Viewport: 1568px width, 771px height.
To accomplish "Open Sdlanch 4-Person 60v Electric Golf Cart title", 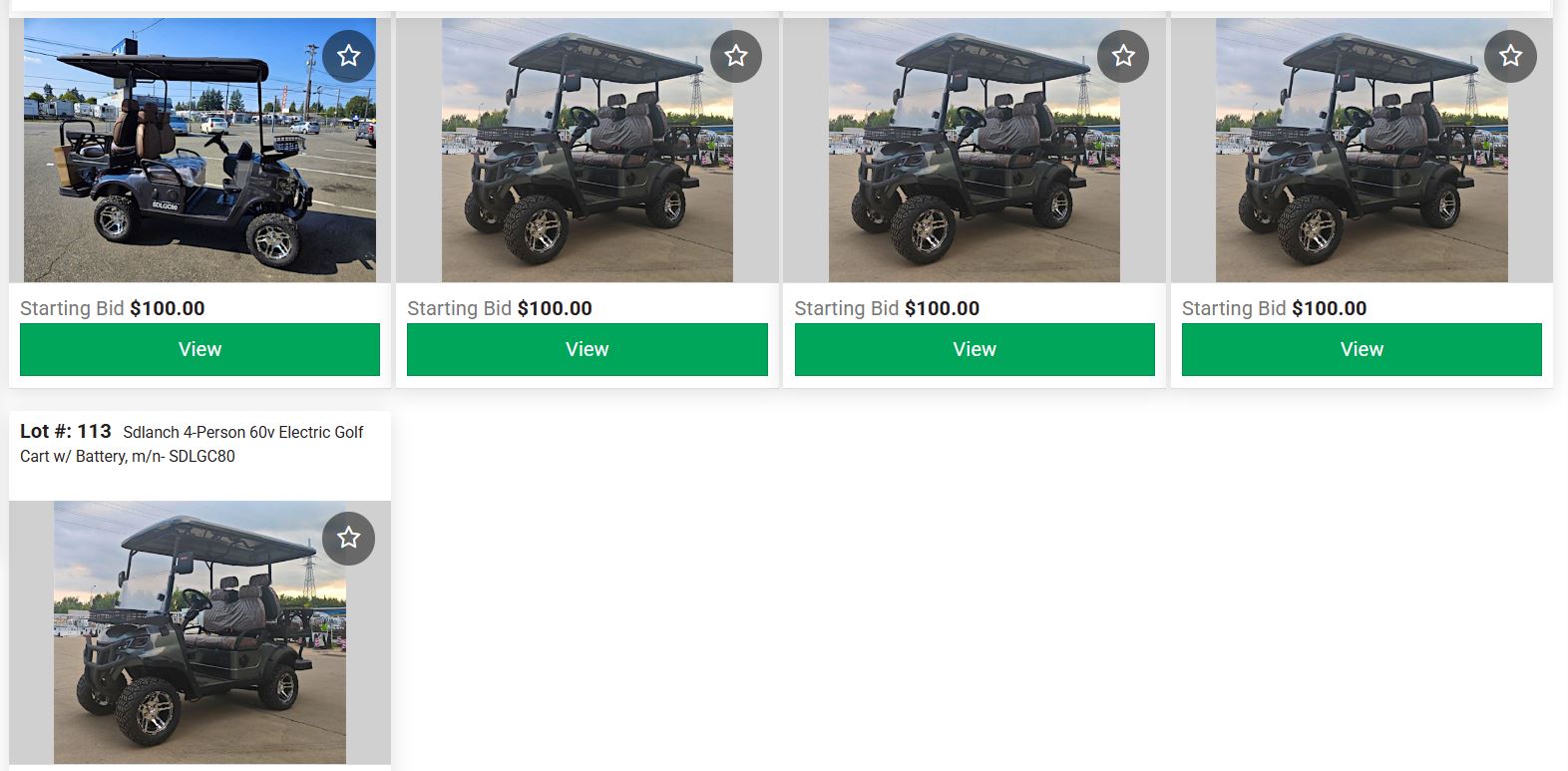I will click(x=192, y=444).
